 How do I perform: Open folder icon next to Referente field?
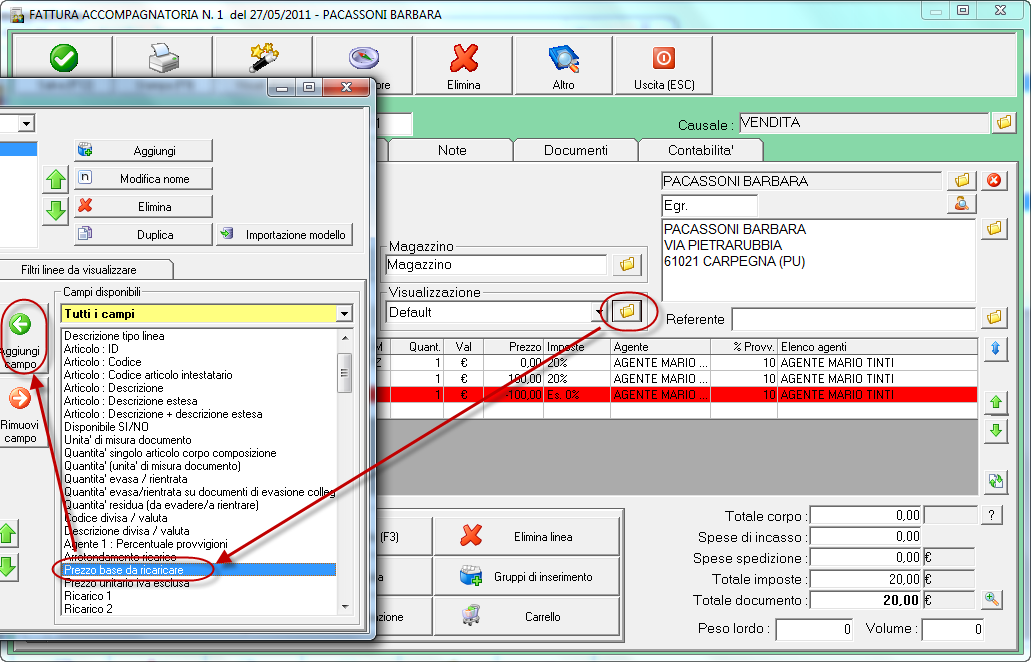coord(994,318)
